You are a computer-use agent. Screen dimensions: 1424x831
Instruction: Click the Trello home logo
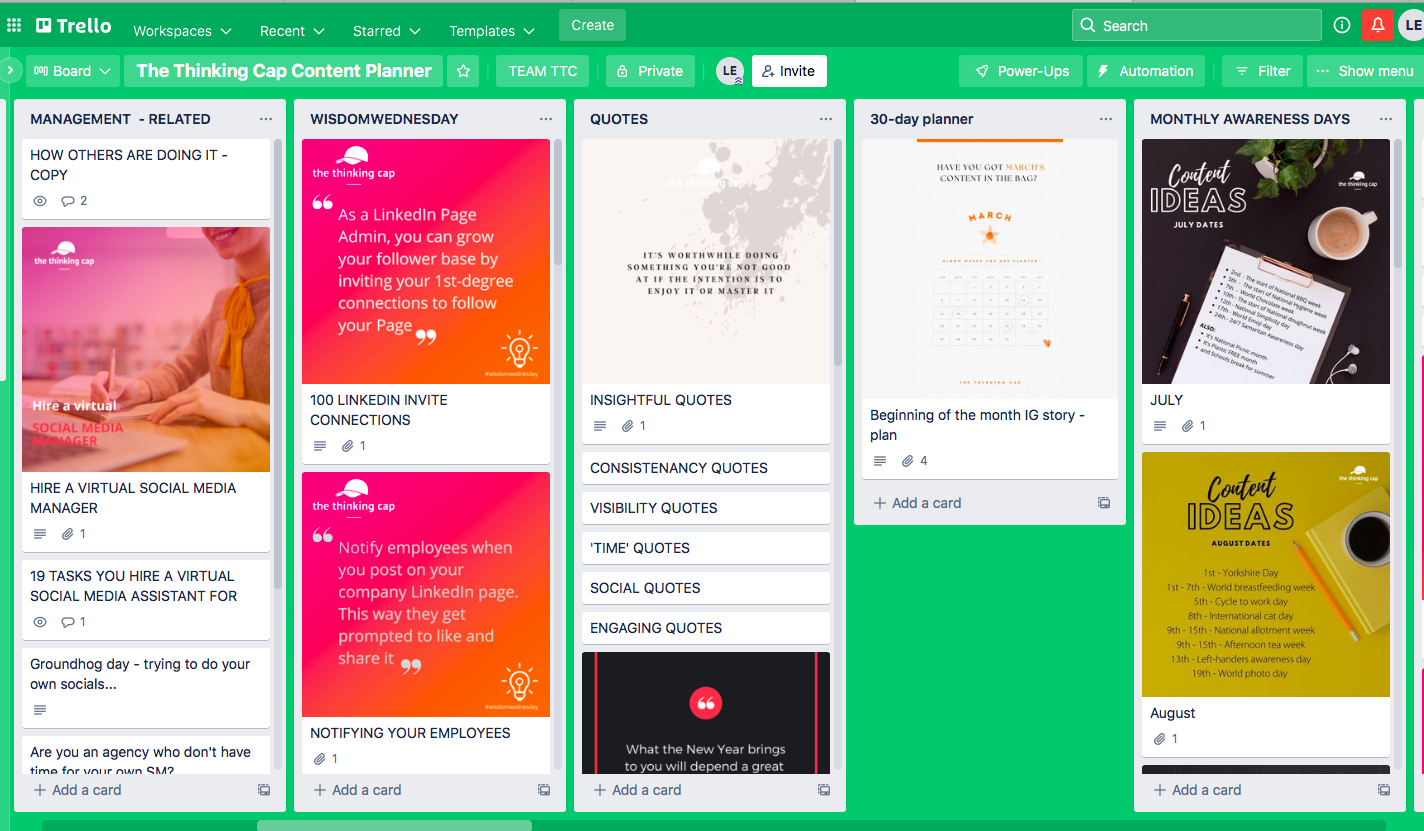tap(74, 26)
